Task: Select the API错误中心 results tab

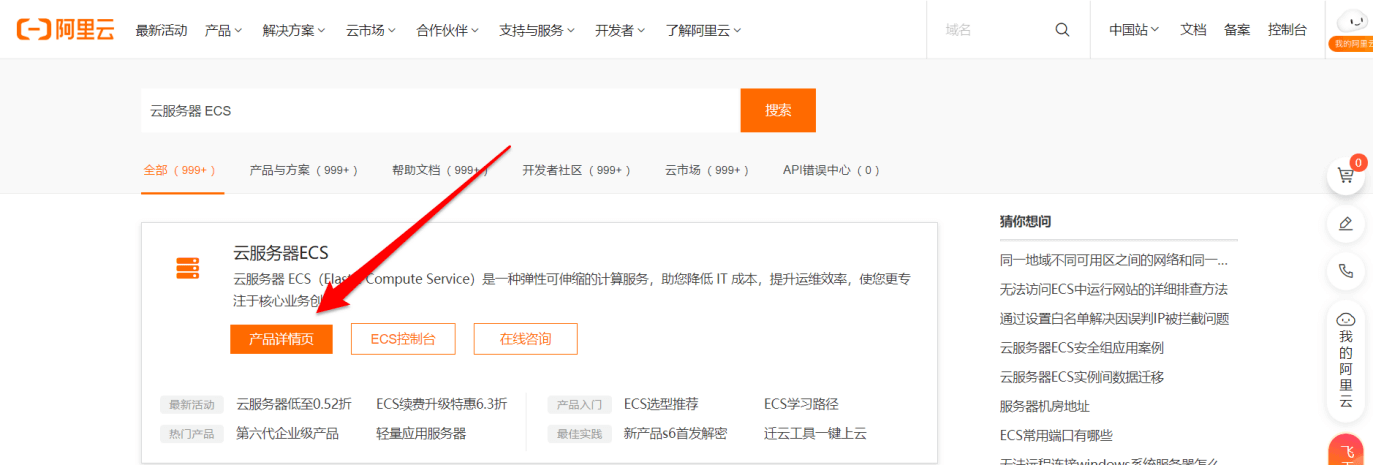Action: 831,171
